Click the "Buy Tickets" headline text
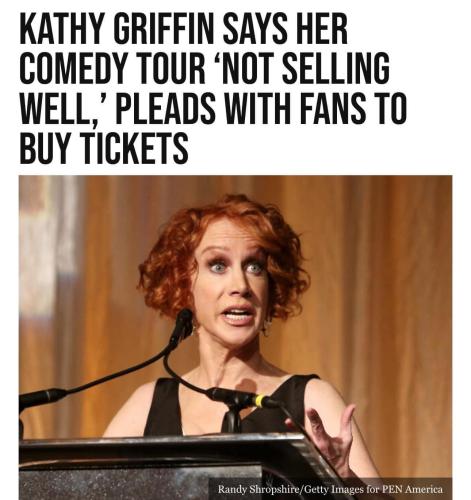 tap(104, 148)
